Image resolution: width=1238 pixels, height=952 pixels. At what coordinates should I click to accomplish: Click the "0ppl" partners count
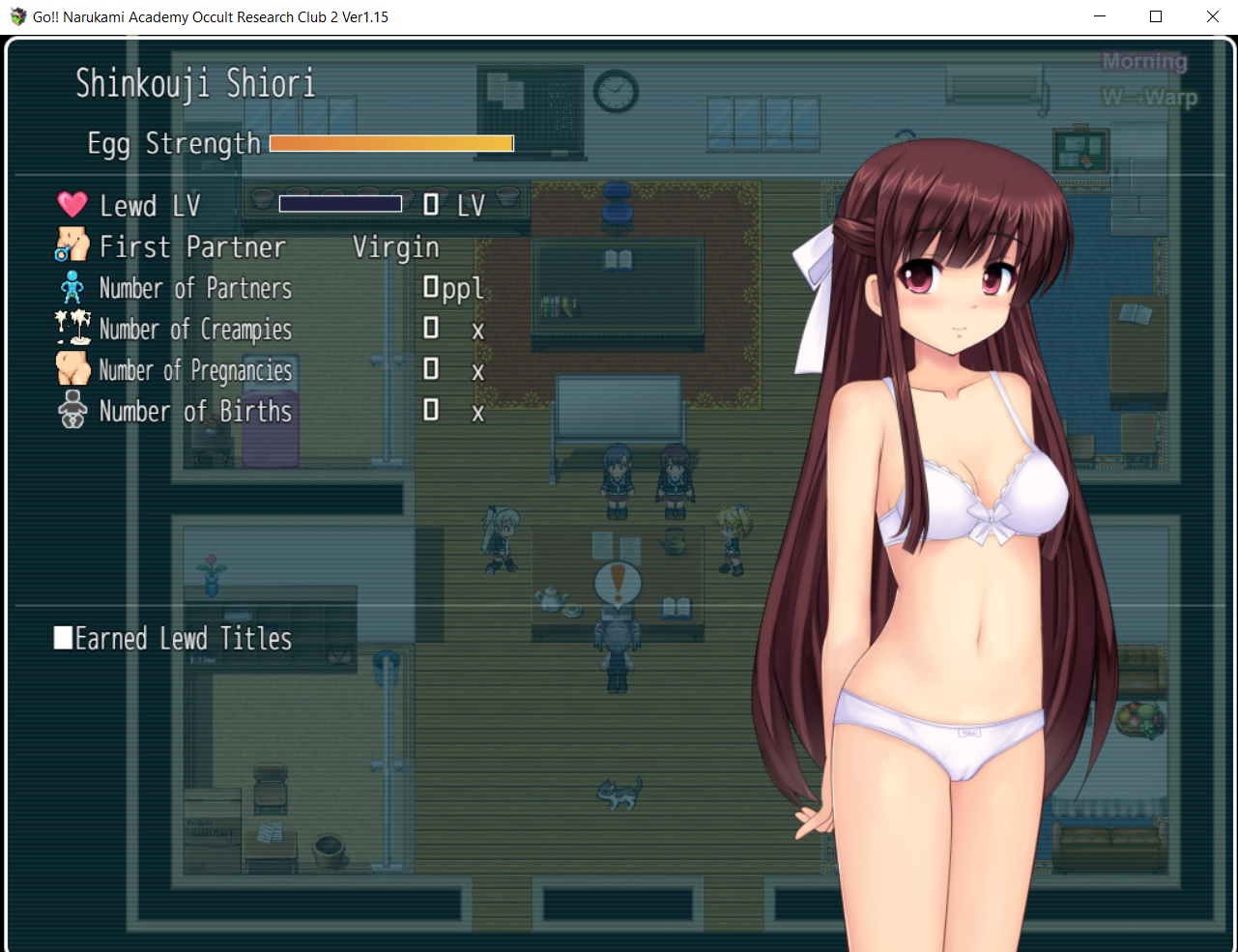453,288
